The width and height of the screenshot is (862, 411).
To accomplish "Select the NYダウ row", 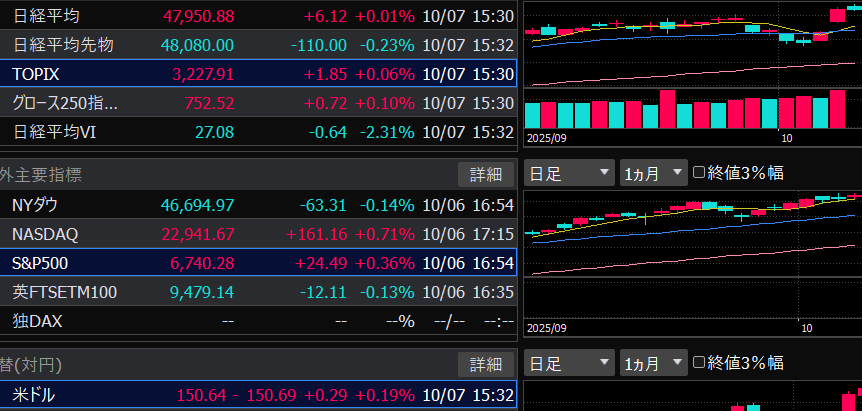I will tap(258, 205).
